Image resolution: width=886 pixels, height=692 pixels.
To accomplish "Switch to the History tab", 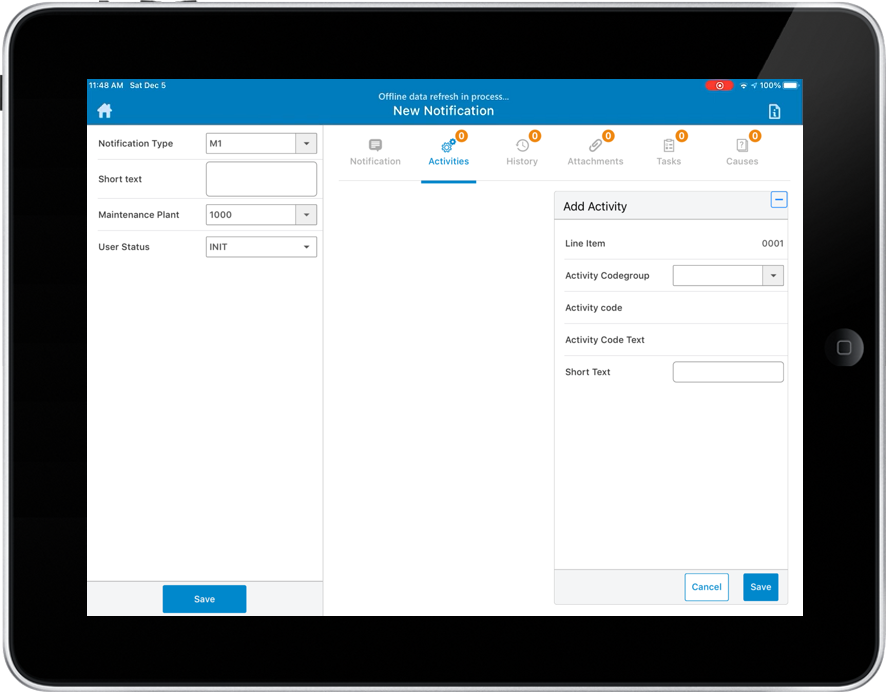I will coord(522,161).
